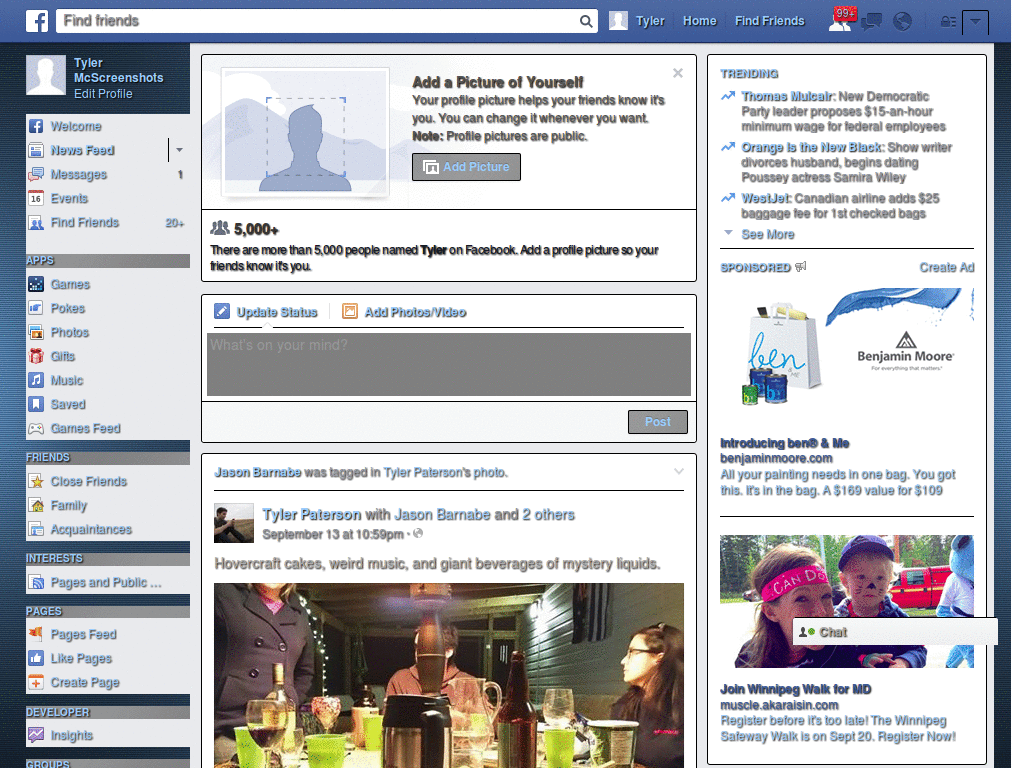
Task: Open the notifications globe icon
Action: (x=902, y=22)
